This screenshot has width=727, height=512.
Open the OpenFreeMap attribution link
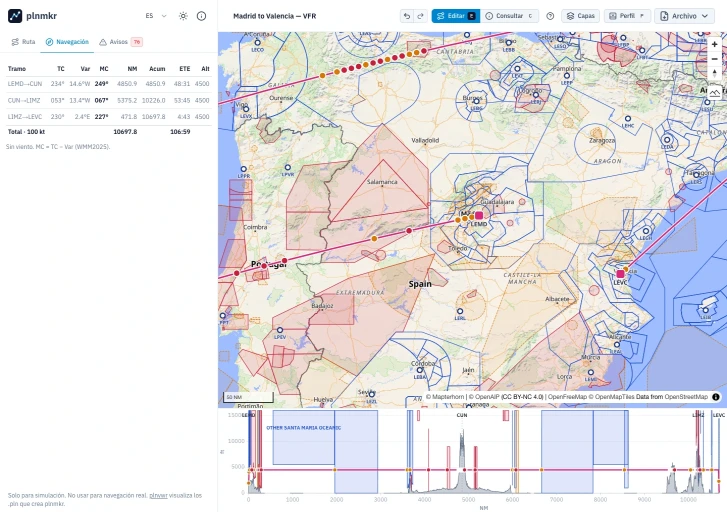tap(567, 397)
